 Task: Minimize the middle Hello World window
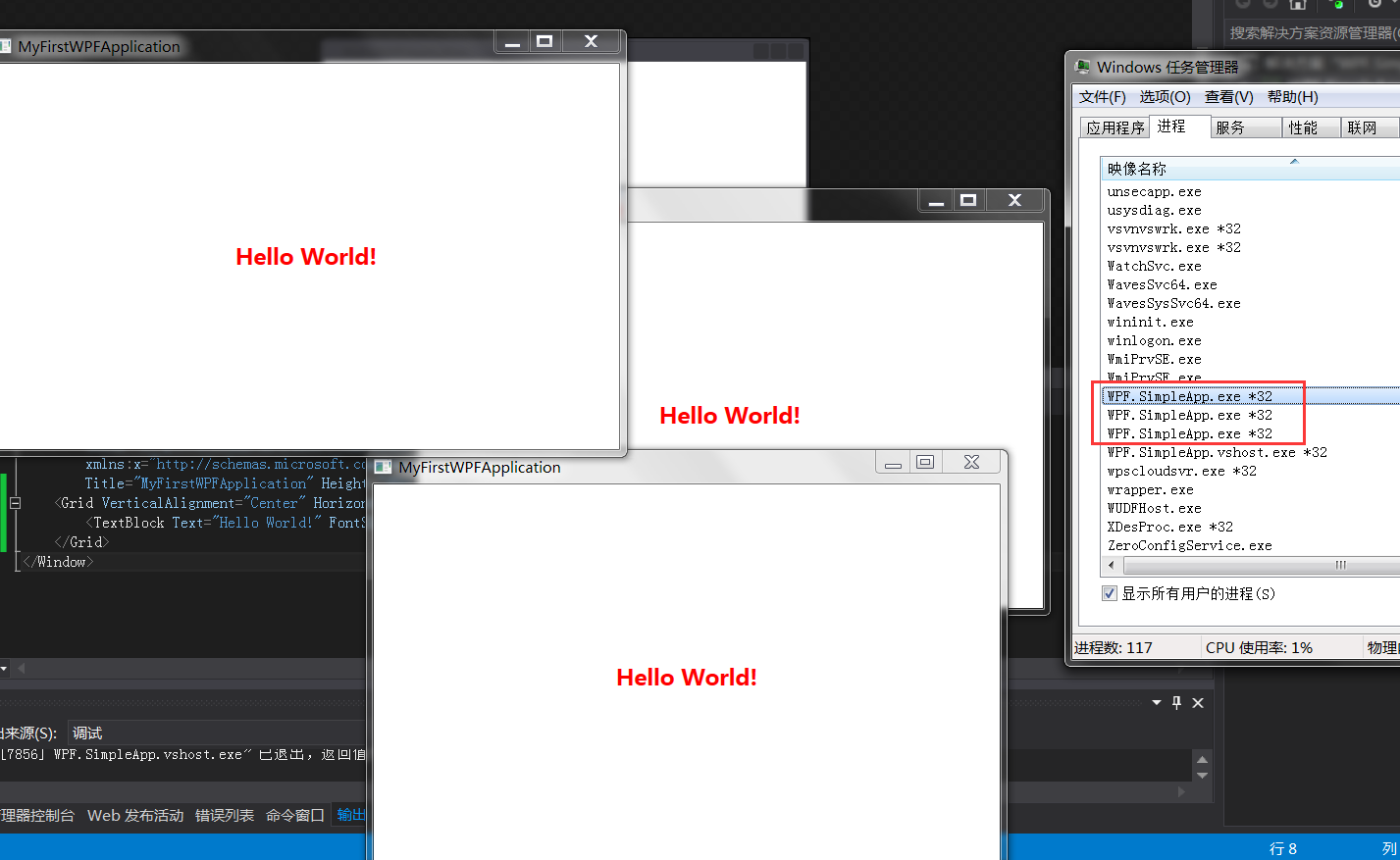point(936,200)
